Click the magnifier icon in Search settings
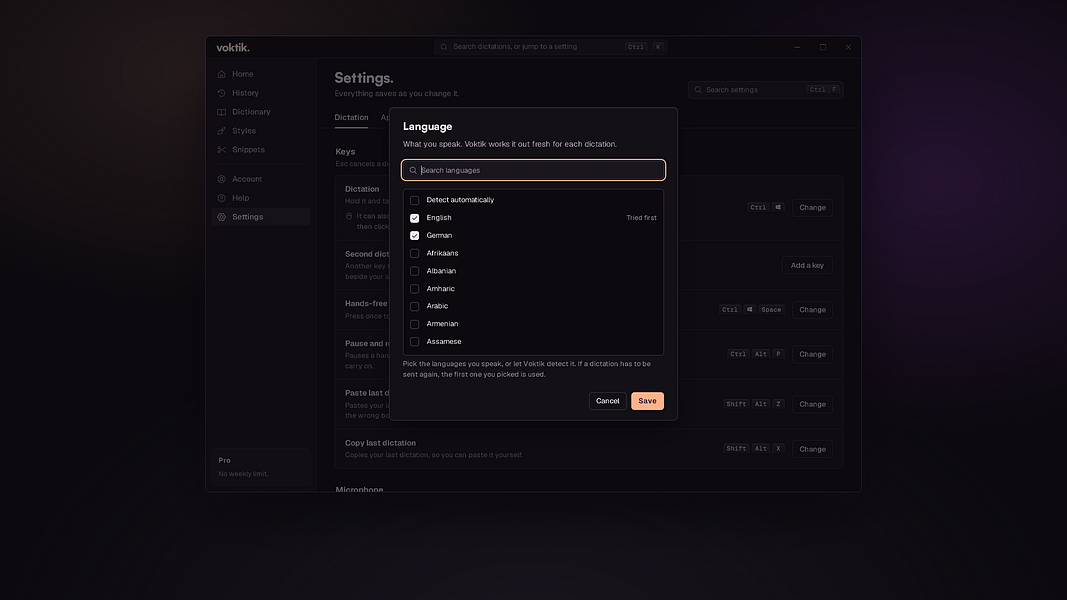The image size is (1067, 600). [x=698, y=90]
